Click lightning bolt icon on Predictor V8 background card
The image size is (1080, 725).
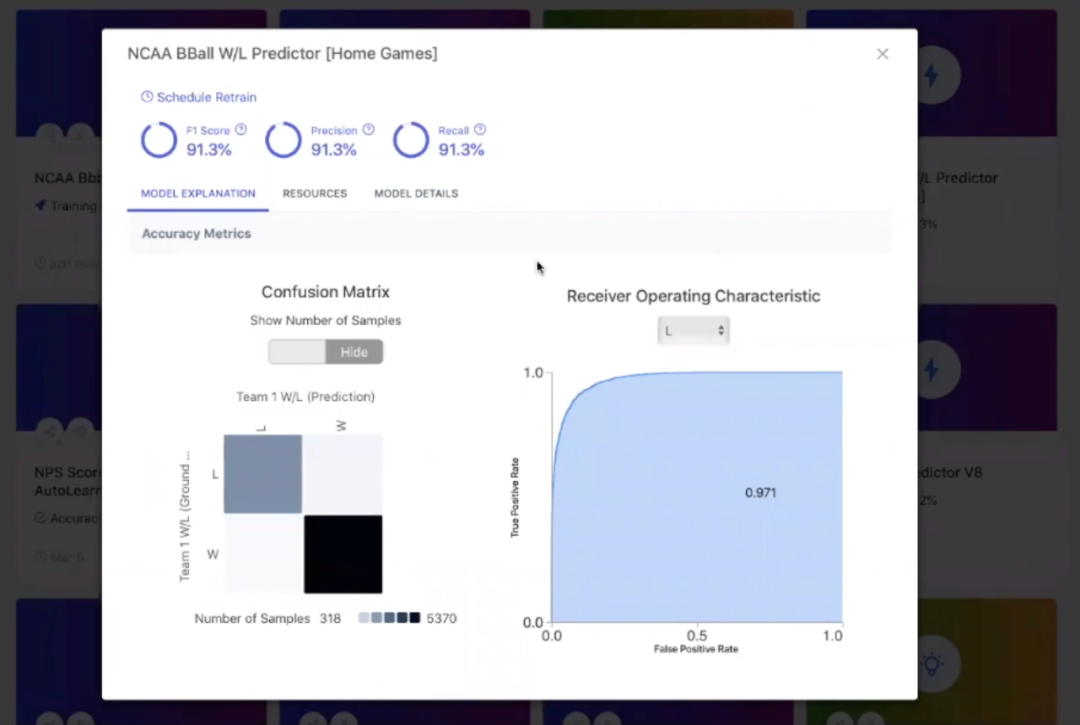[933, 370]
